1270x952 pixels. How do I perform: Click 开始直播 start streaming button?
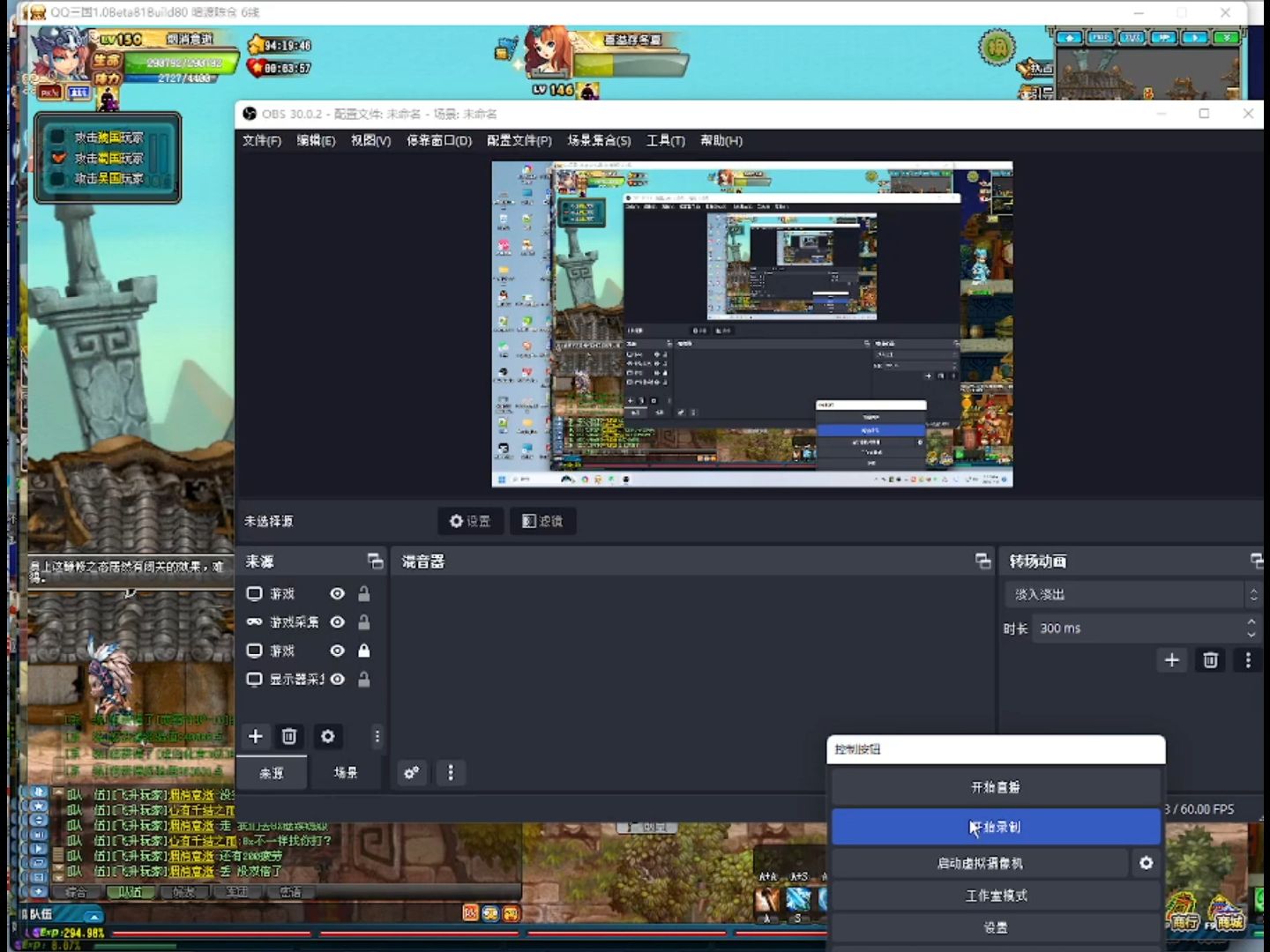coord(996,787)
